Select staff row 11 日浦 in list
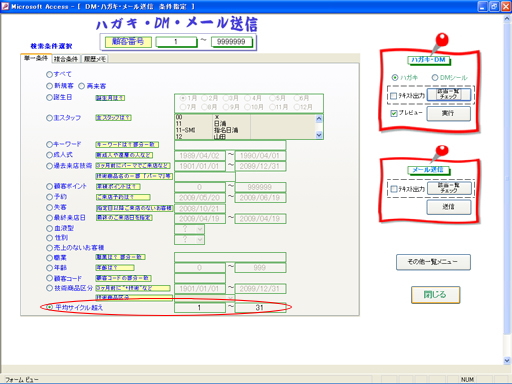The width and height of the screenshot is (512, 384). (245, 124)
